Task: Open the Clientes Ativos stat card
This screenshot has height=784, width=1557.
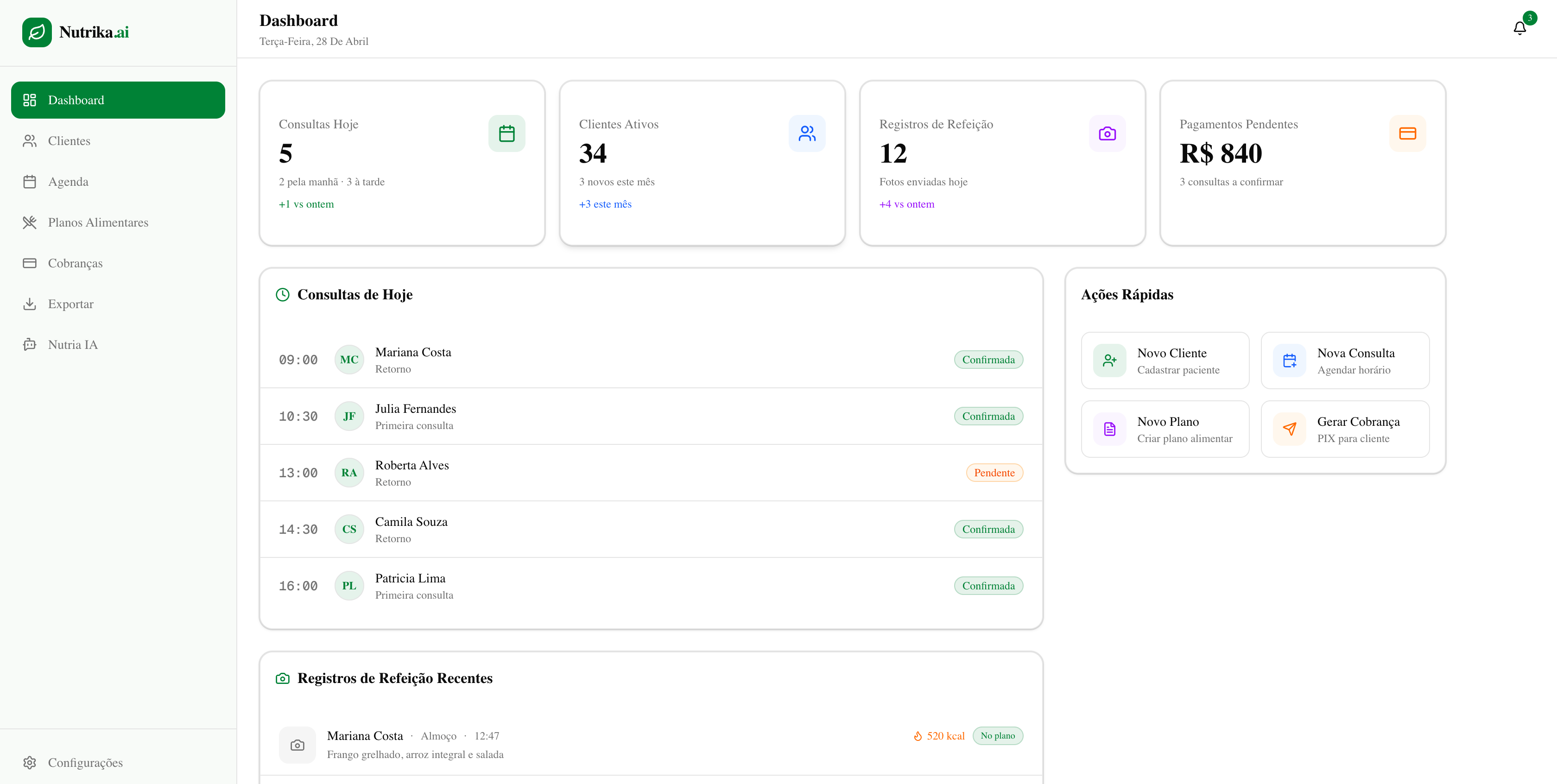Action: [703, 163]
